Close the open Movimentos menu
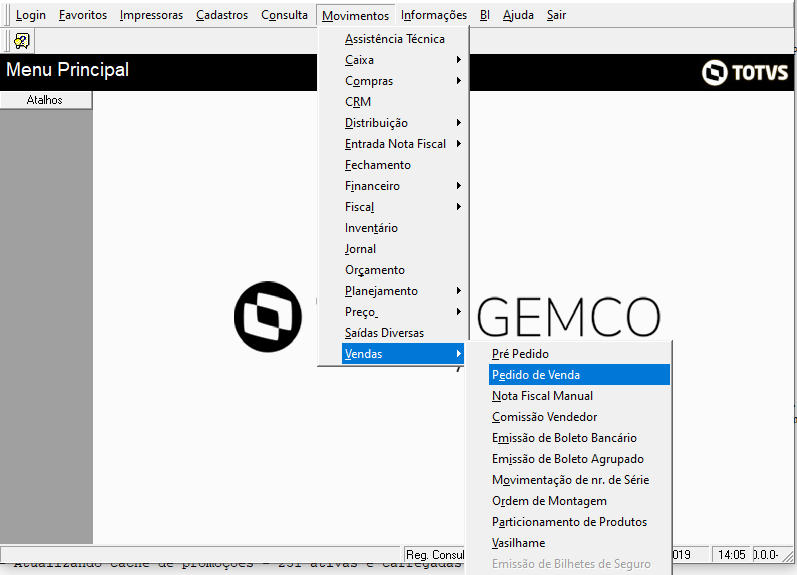The image size is (797, 575). point(355,16)
